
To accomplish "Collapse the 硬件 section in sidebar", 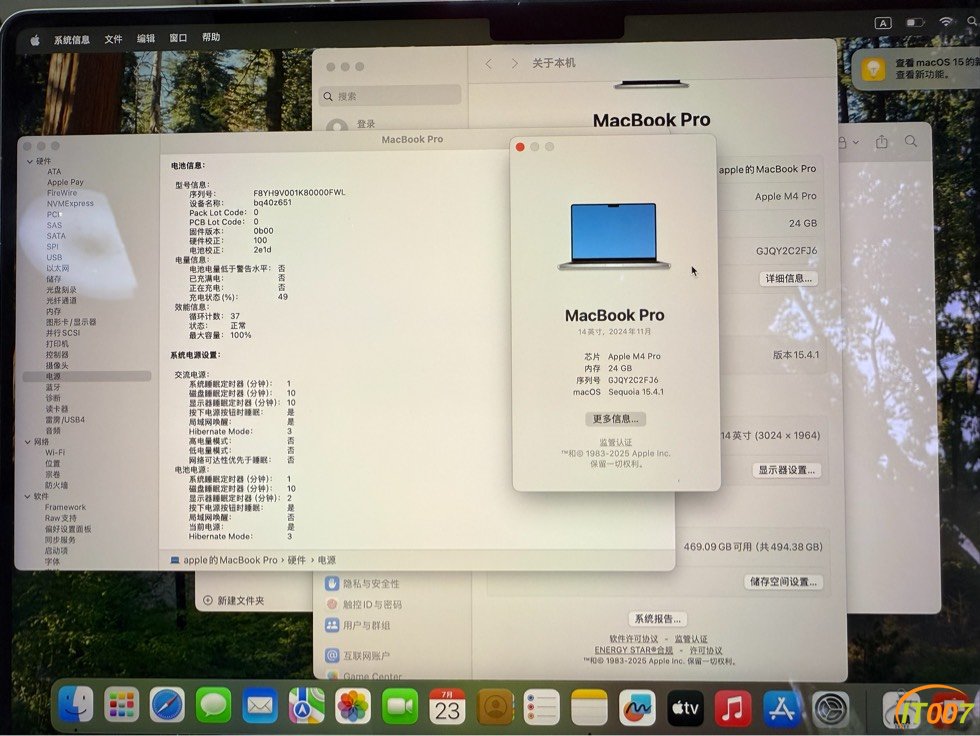I will click(29, 161).
